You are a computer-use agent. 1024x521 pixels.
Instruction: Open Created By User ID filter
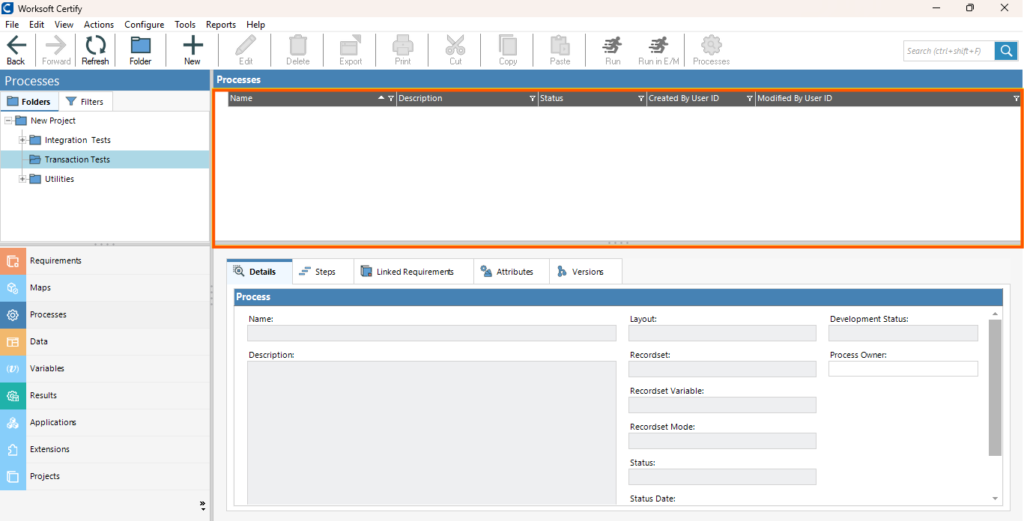[x=750, y=99]
